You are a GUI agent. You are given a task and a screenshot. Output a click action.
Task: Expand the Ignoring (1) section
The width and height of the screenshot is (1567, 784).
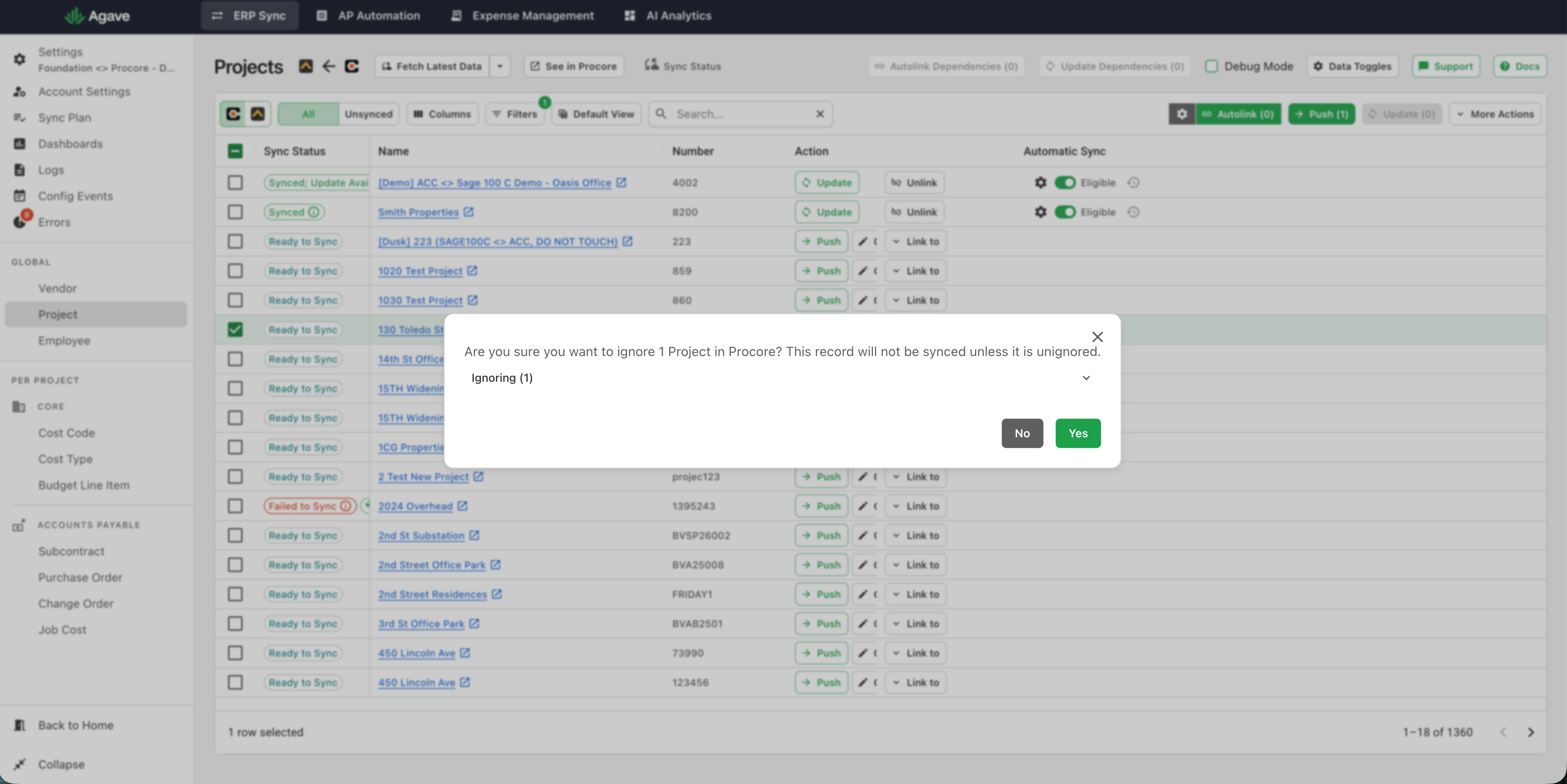pos(782,378)
